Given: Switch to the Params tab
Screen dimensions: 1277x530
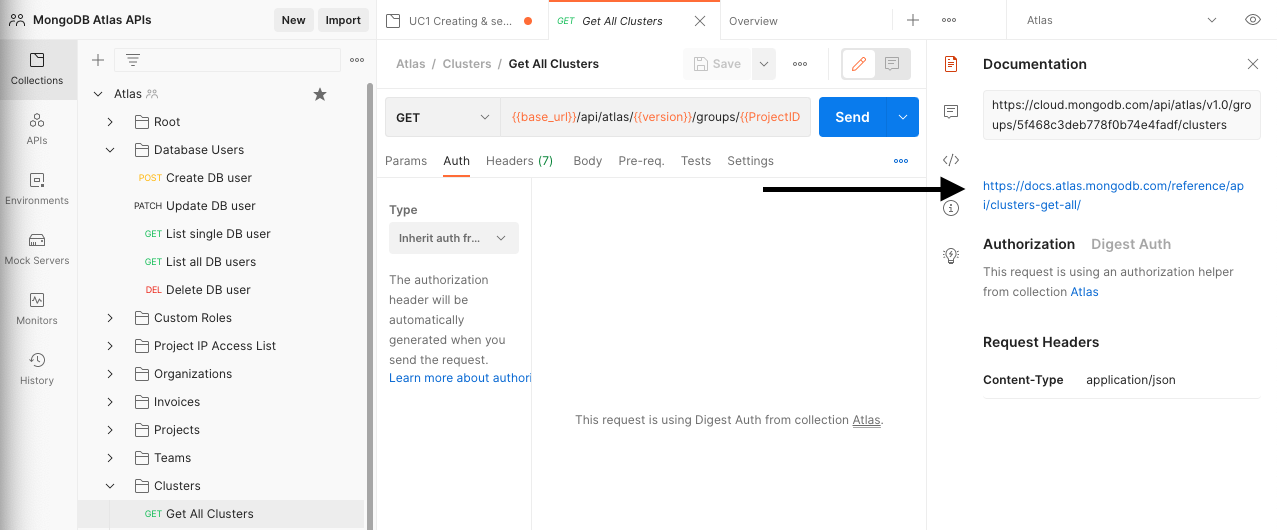Looking at the screenshot, I should 406,161.
